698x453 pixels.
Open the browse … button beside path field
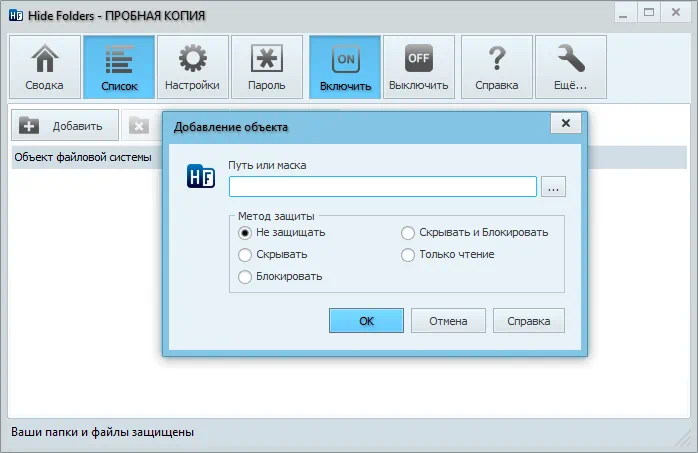[553, 186]
